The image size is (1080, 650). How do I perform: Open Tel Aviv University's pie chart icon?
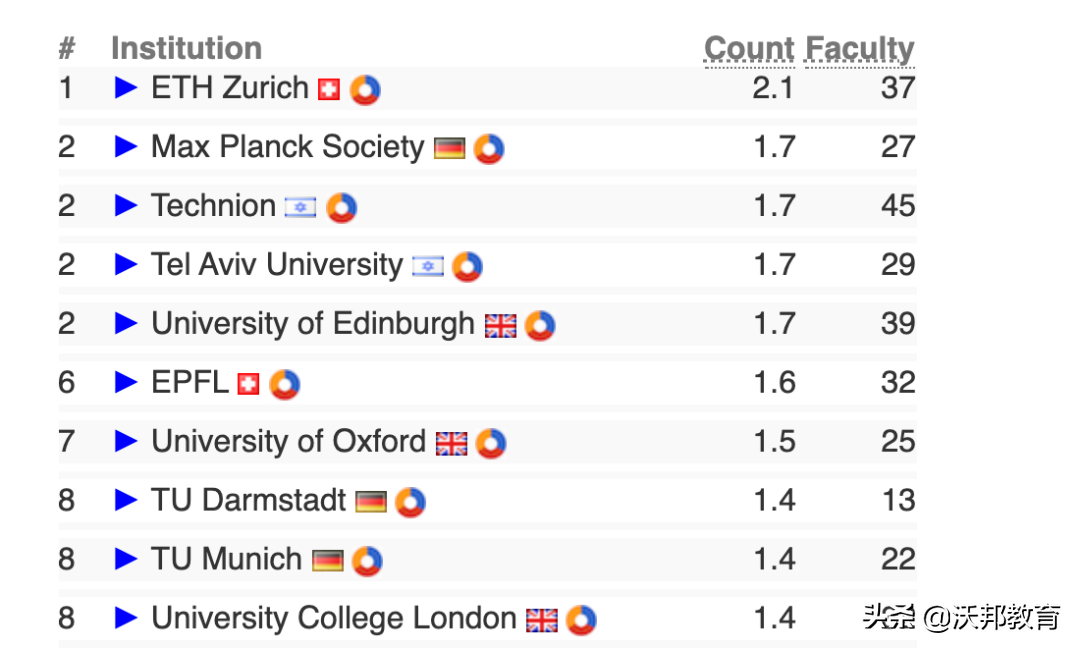(467, 267)
